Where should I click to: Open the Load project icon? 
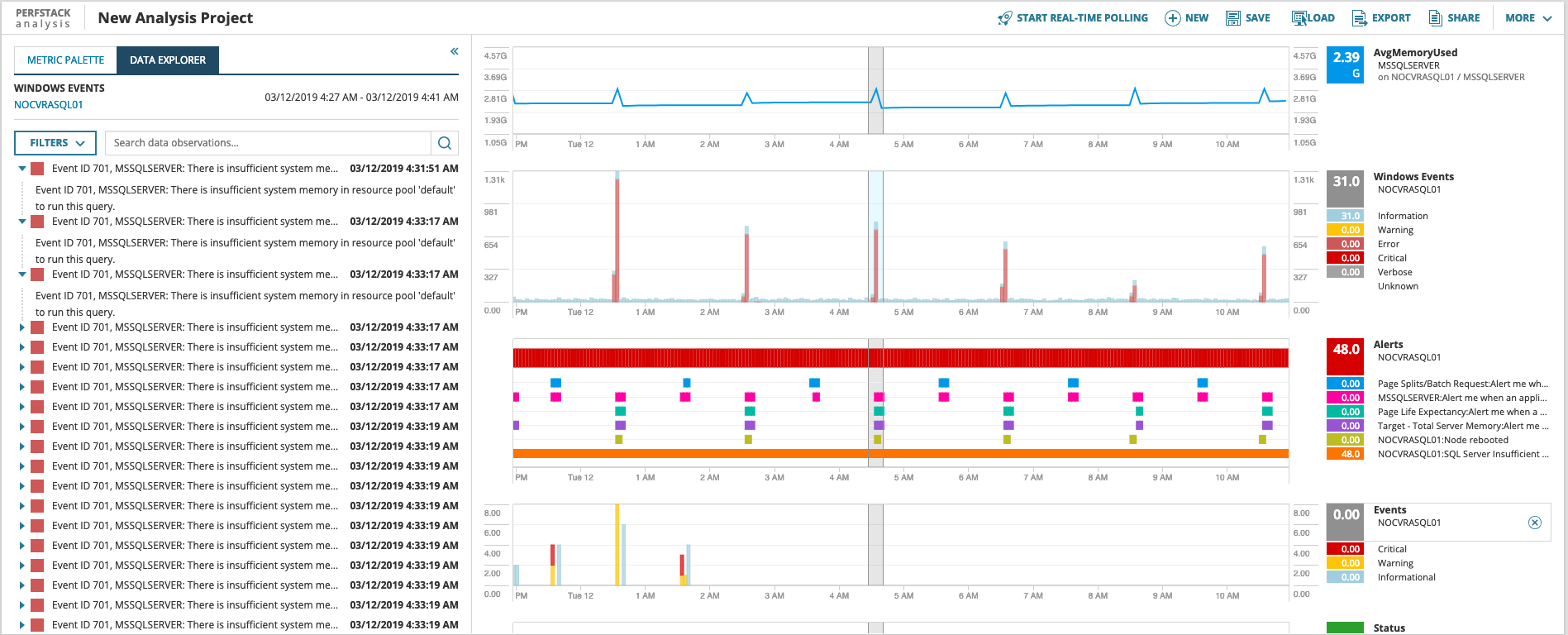click(x=1299, y=18)
